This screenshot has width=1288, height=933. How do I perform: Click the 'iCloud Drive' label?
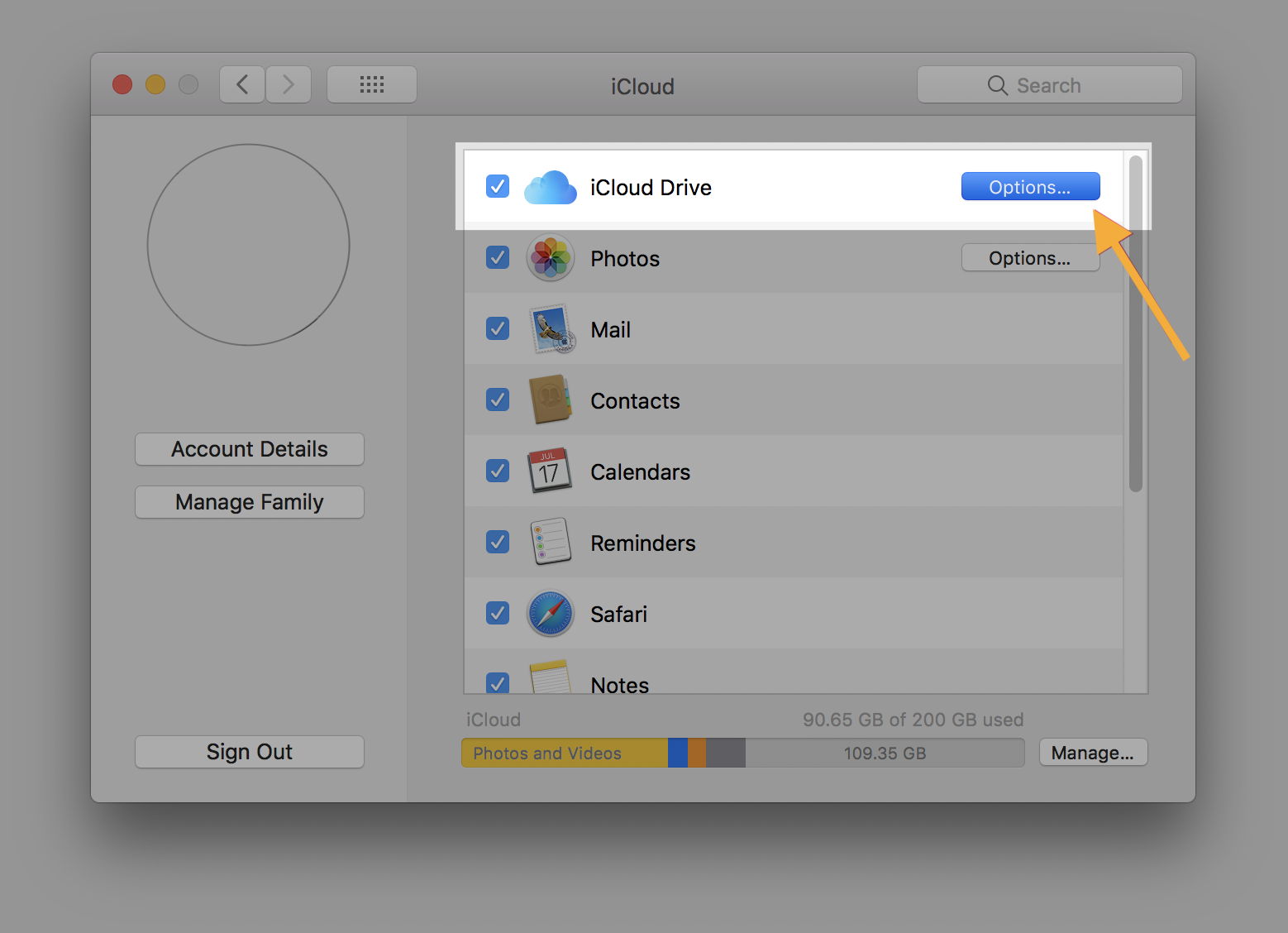tap(651, 188)
